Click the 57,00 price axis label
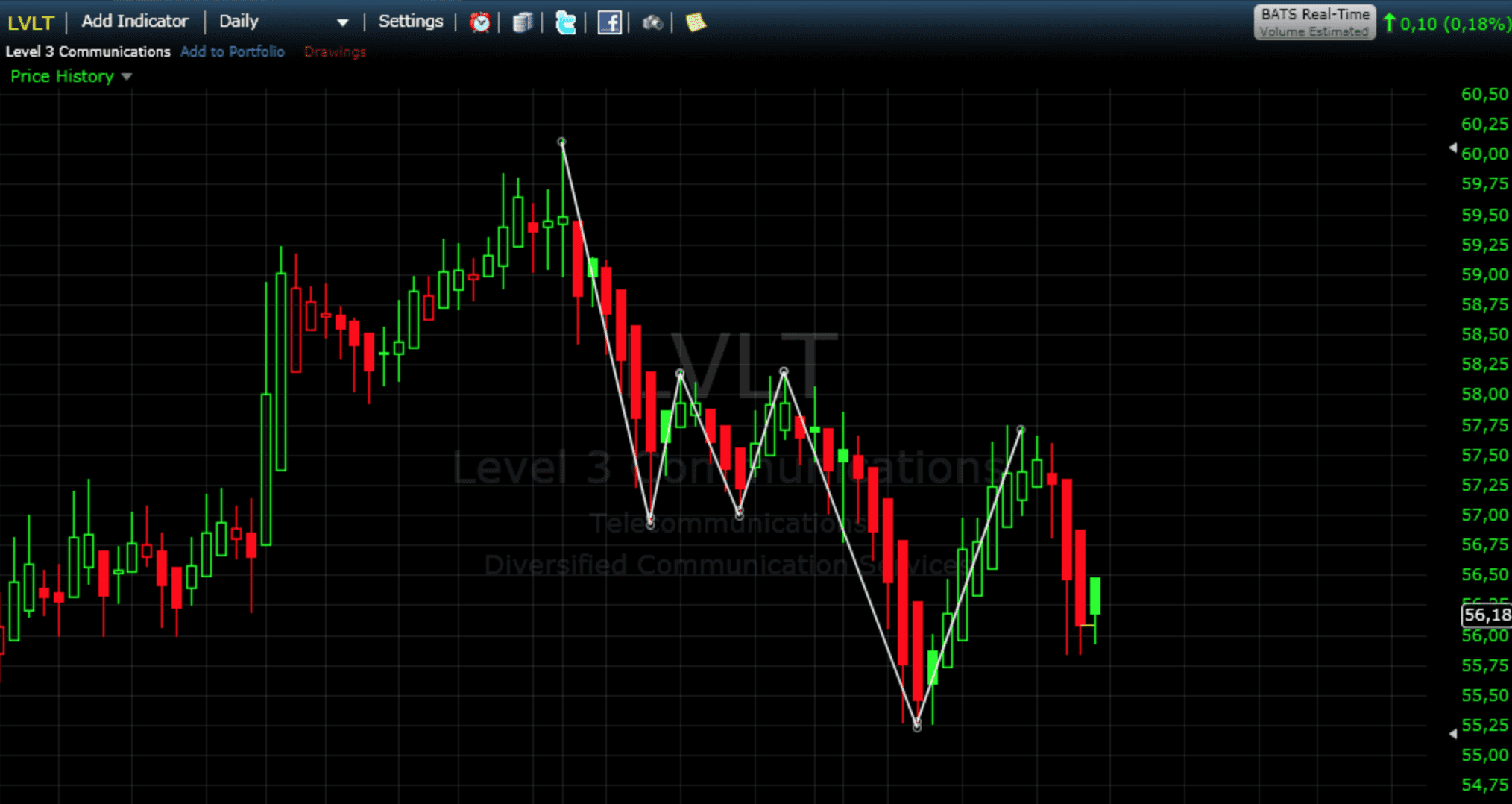 pos(1485,515)
